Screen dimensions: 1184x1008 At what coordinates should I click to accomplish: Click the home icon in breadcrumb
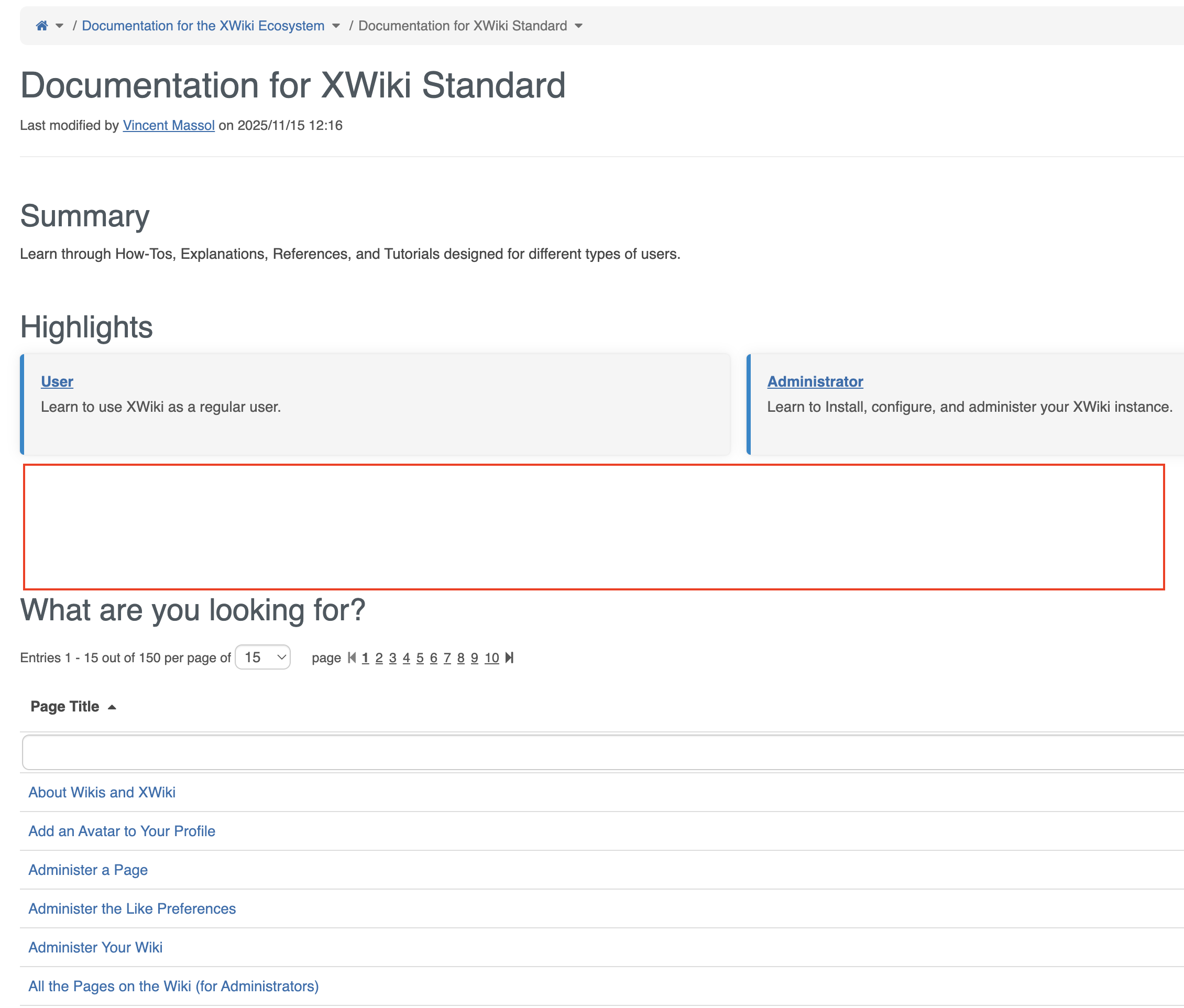(42, 26)
